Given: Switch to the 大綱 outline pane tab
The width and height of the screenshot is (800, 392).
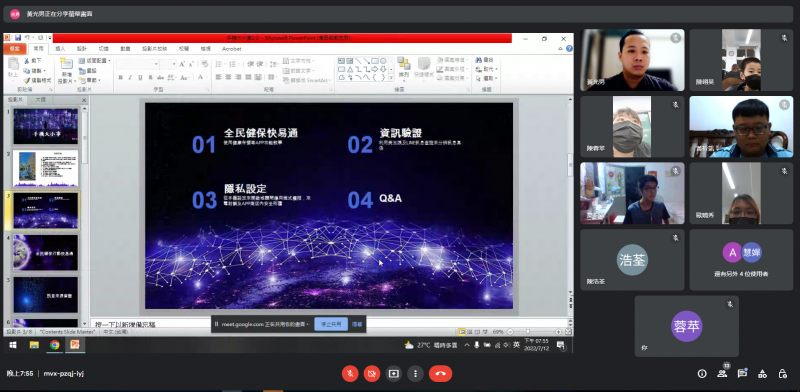Looking at the screenshot, I should pyautogui.click(x=40, y=100).
